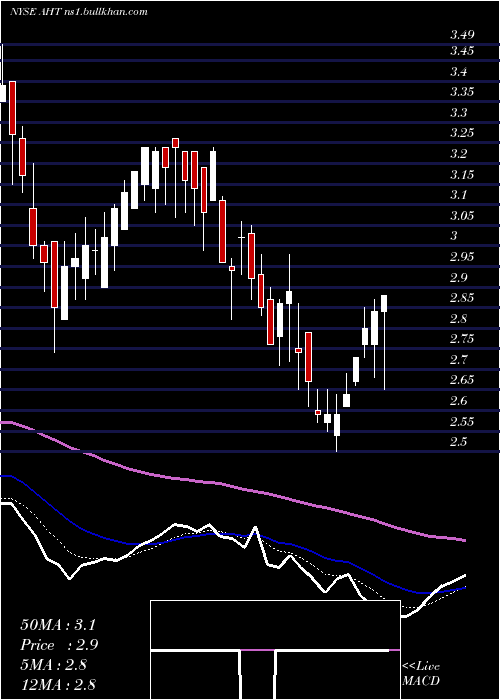Click the <<Live MACD label
This screenshot has width=500, height=700.
[421, 674]
